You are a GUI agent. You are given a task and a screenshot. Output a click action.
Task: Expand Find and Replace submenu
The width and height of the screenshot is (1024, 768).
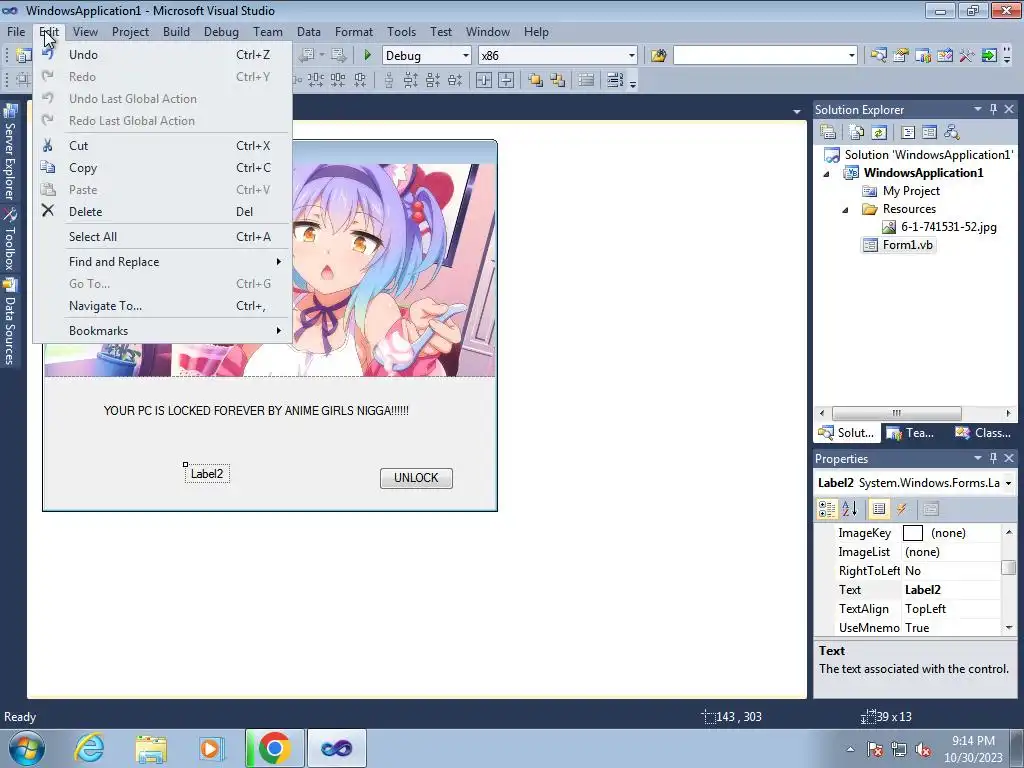point(163,262)
